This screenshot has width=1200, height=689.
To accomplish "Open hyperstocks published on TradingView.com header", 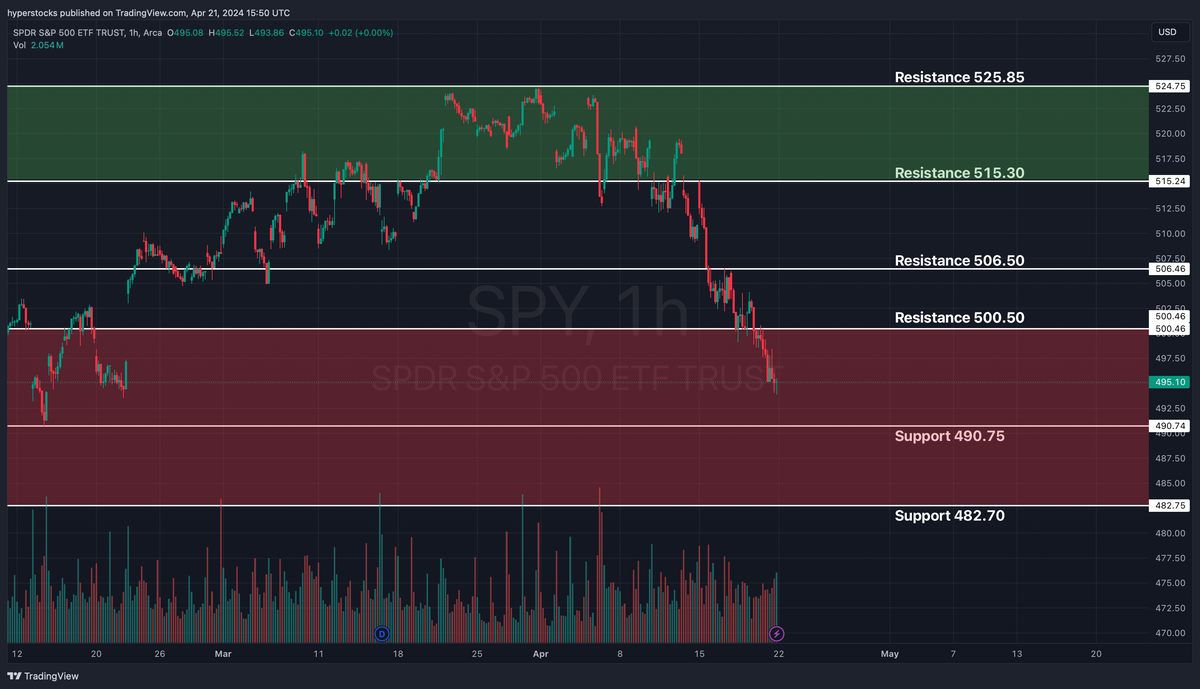I will click(x=150, y=13).
